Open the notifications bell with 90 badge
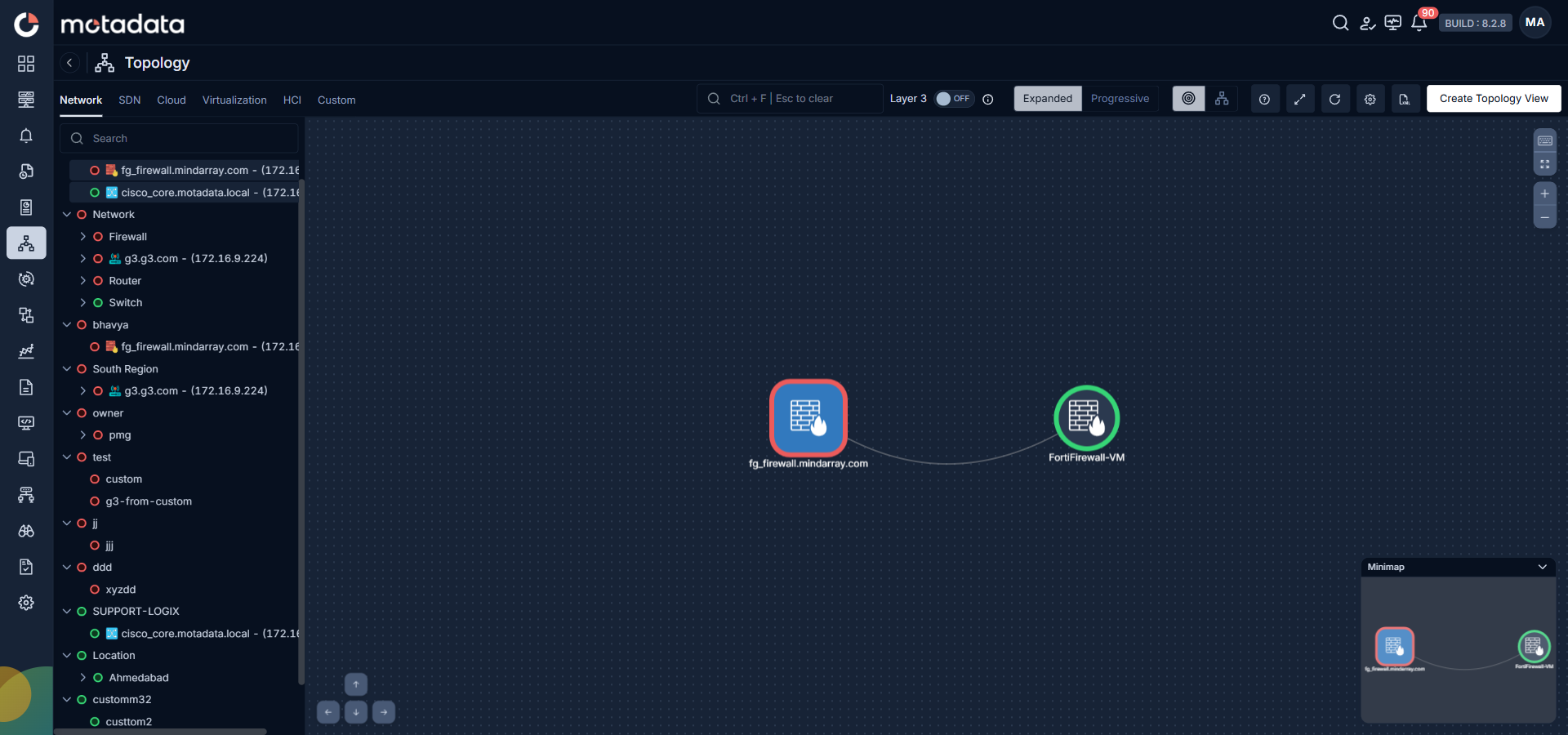 (x=1419, y=23)
